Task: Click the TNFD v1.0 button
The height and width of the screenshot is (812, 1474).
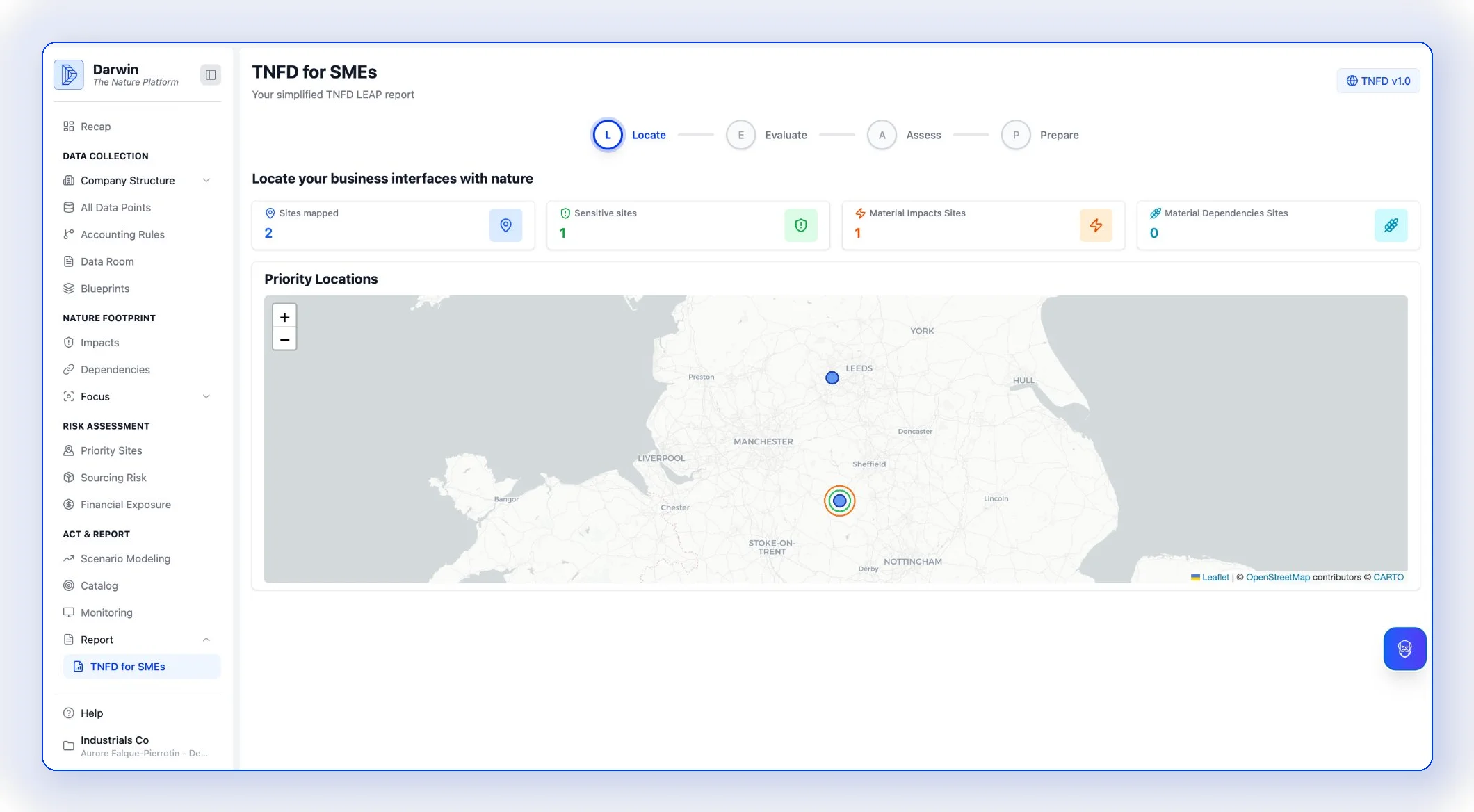Action: (x=1377, y=81)
